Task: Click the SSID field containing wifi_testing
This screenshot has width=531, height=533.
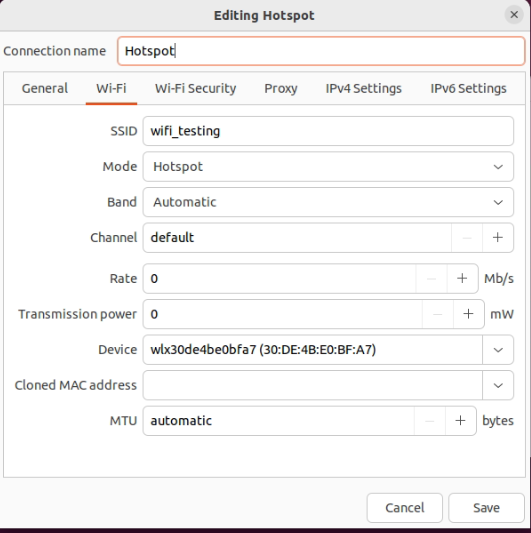Action: point(328,131)
